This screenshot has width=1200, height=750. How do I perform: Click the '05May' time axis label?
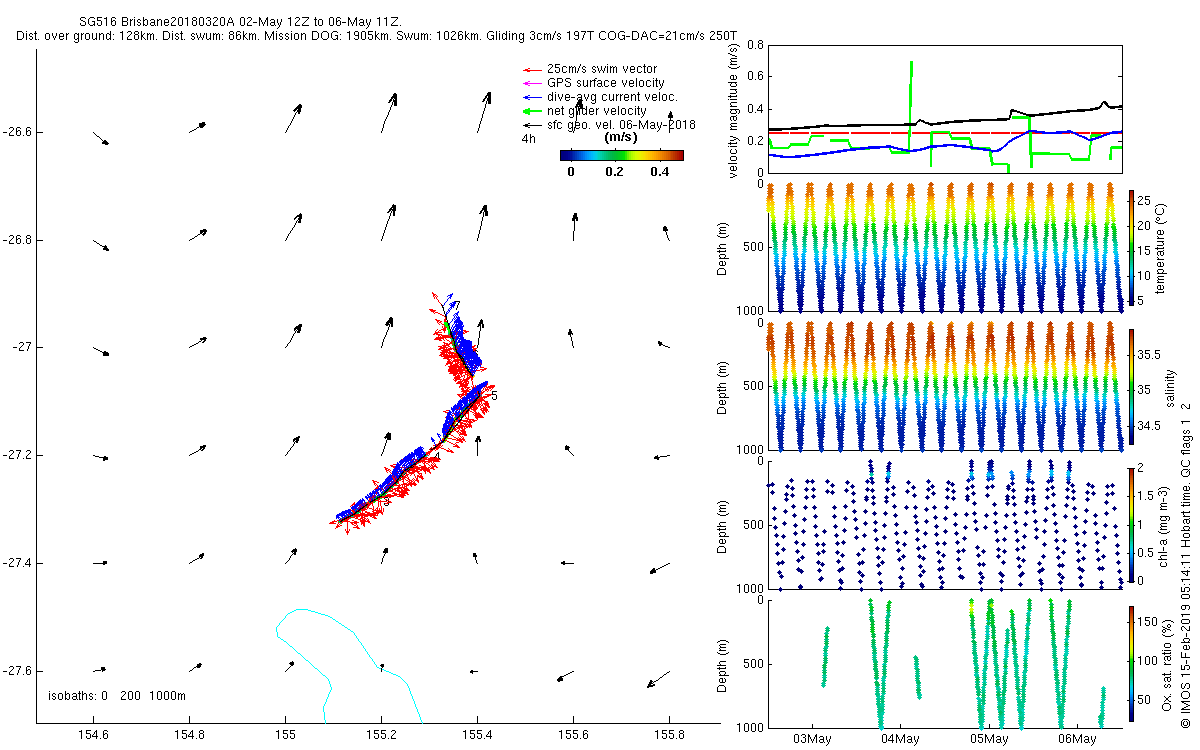click(988, 739)
